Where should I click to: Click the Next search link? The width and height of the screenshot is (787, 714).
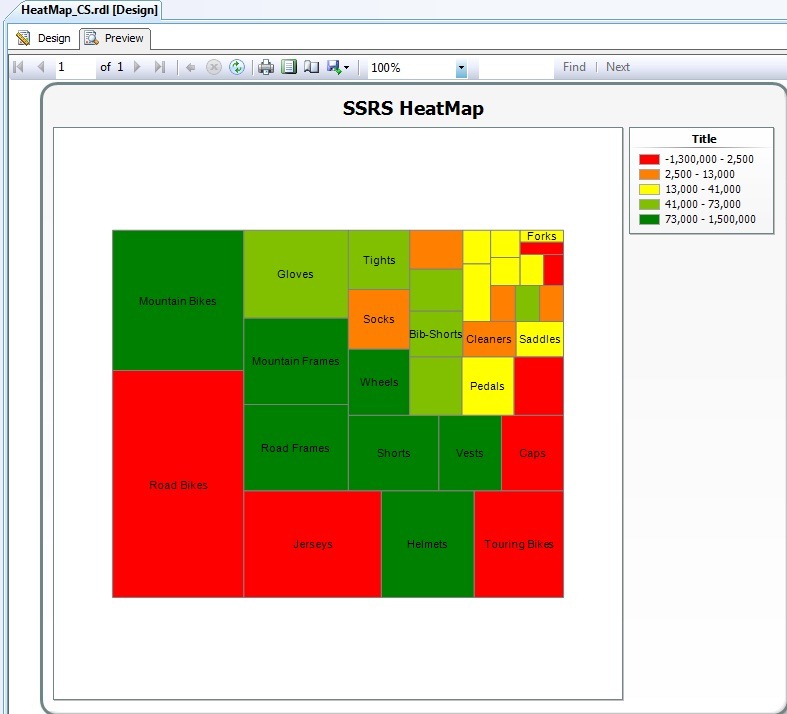coord(618,67)
